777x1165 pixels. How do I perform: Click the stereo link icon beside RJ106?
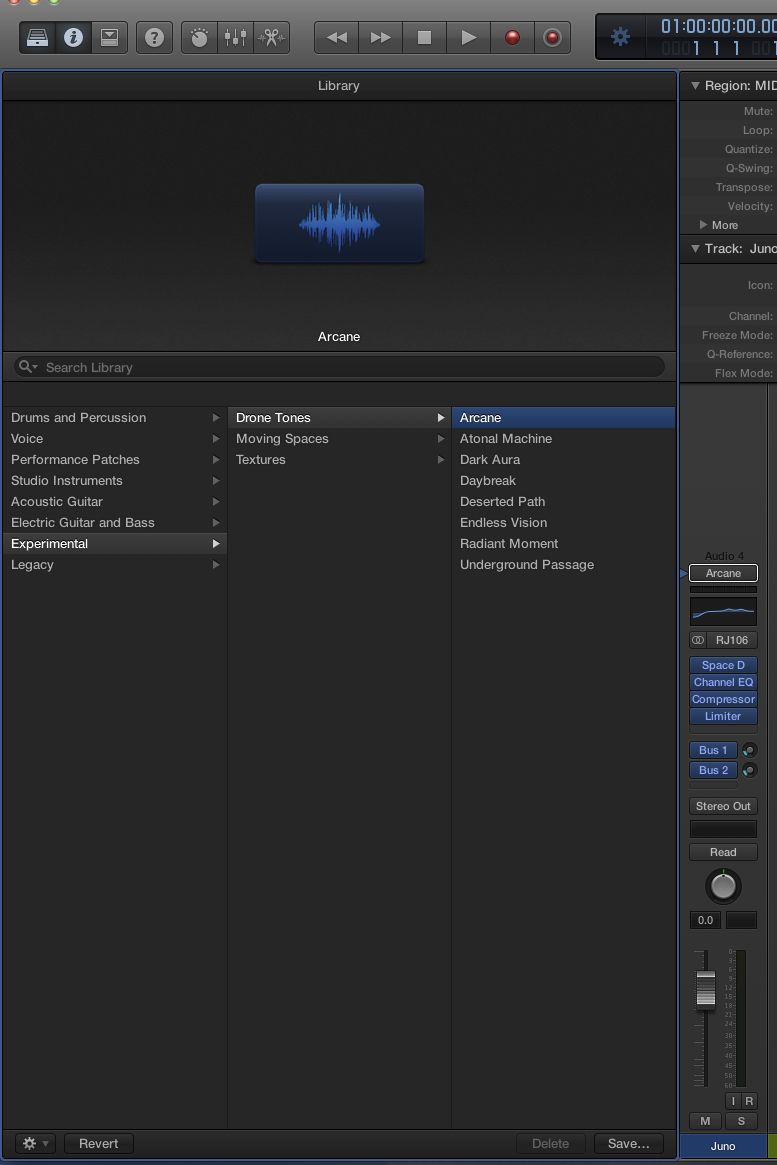[698, 640]
